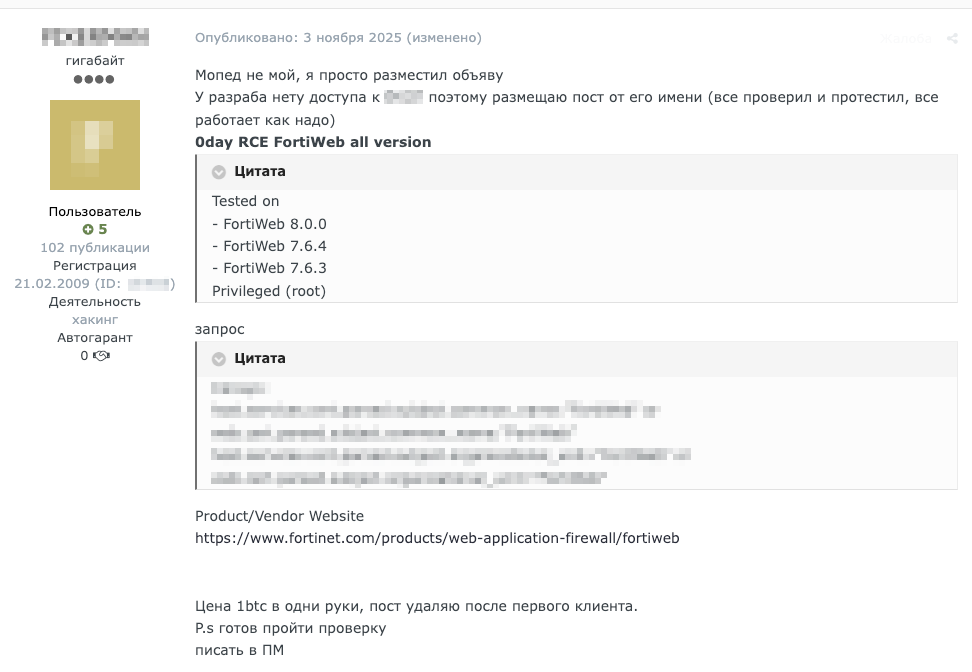Click the 0day RCE FortiWeb all version heading
972x672 pixels.
pos(313,142)
